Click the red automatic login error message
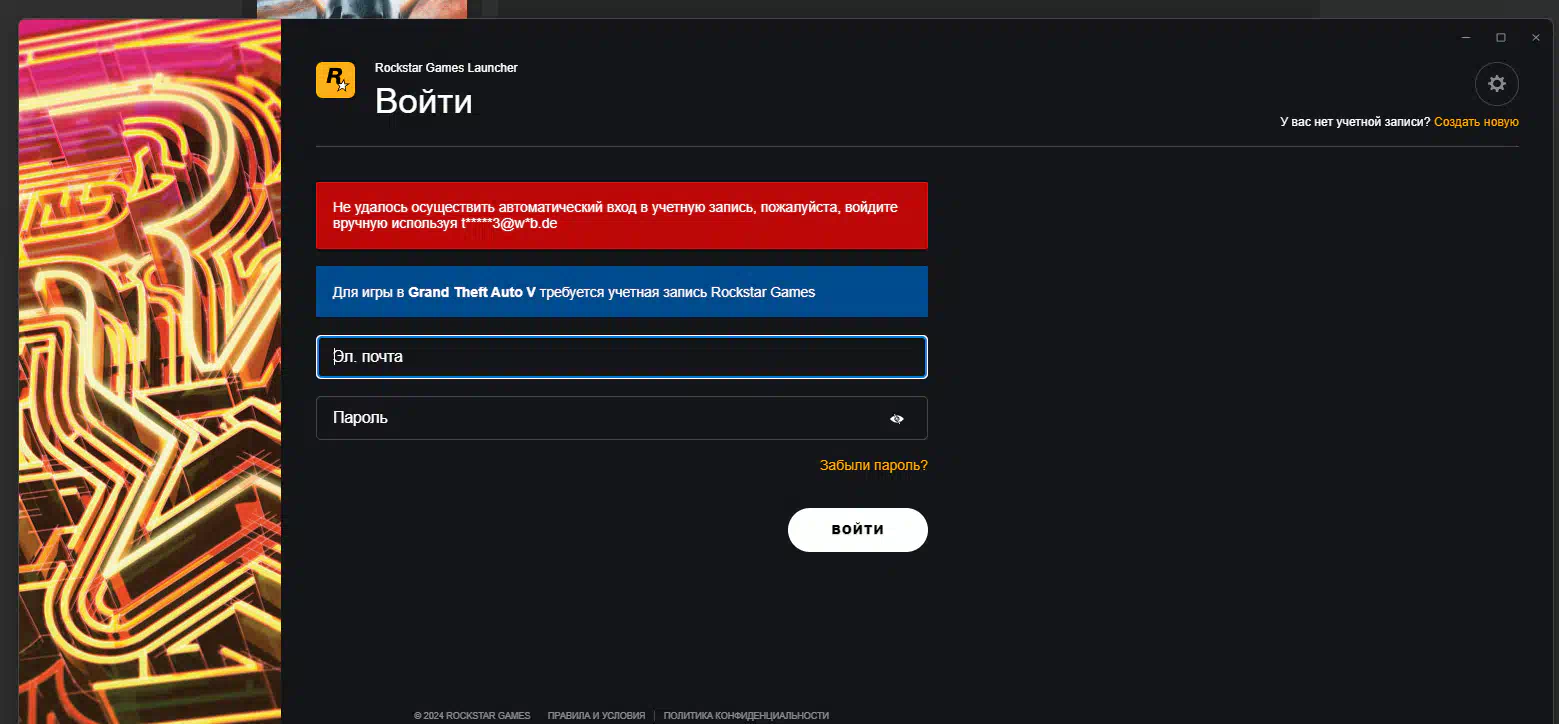Image resolution: width=1559 pixels, height=724 pixels. pos(622,215)
